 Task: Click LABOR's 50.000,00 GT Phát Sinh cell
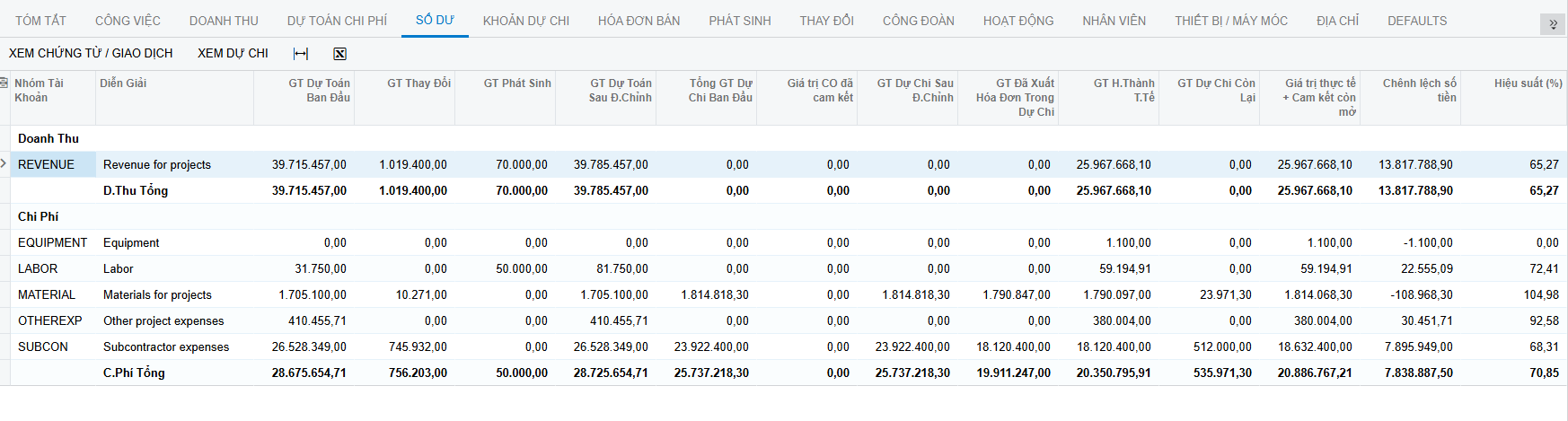(x=505, y=268)
